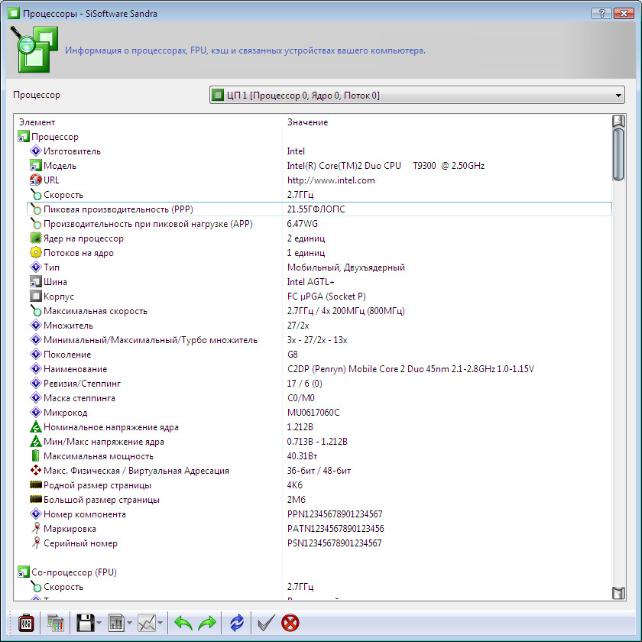The height and width of the screenshot is (642, 642).
Task: Click the 'Элемент' column header
Action: pos(37,122)
